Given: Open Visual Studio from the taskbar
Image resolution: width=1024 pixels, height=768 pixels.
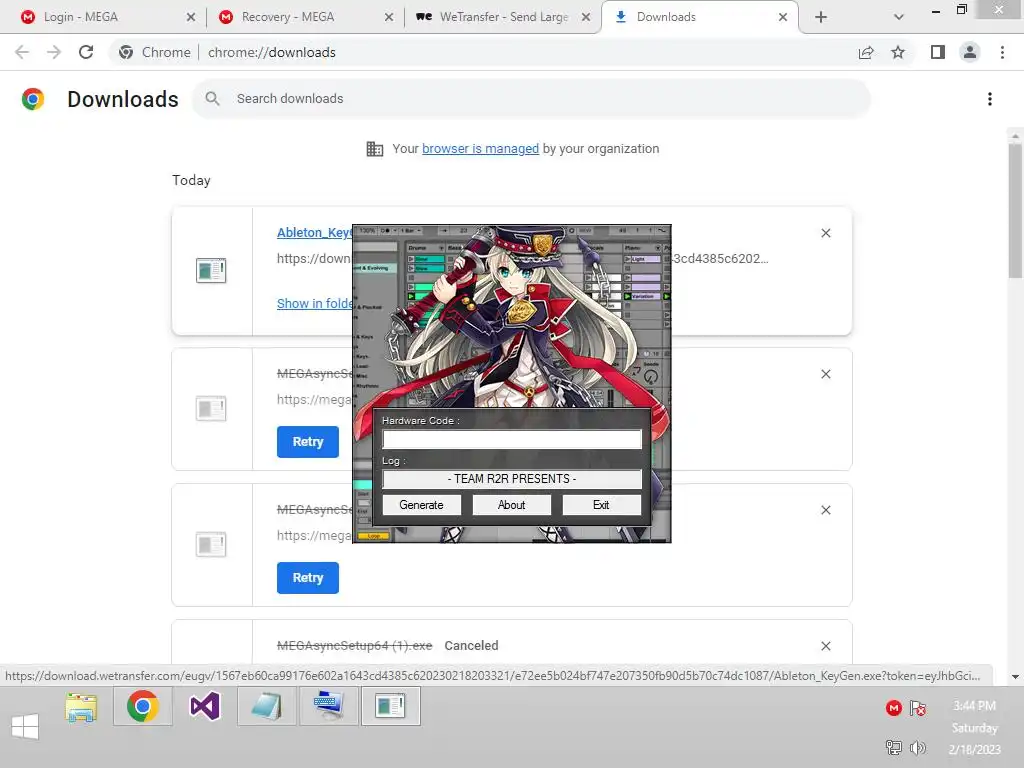Looking at the screenshot, I should click(x=204, y=707).
